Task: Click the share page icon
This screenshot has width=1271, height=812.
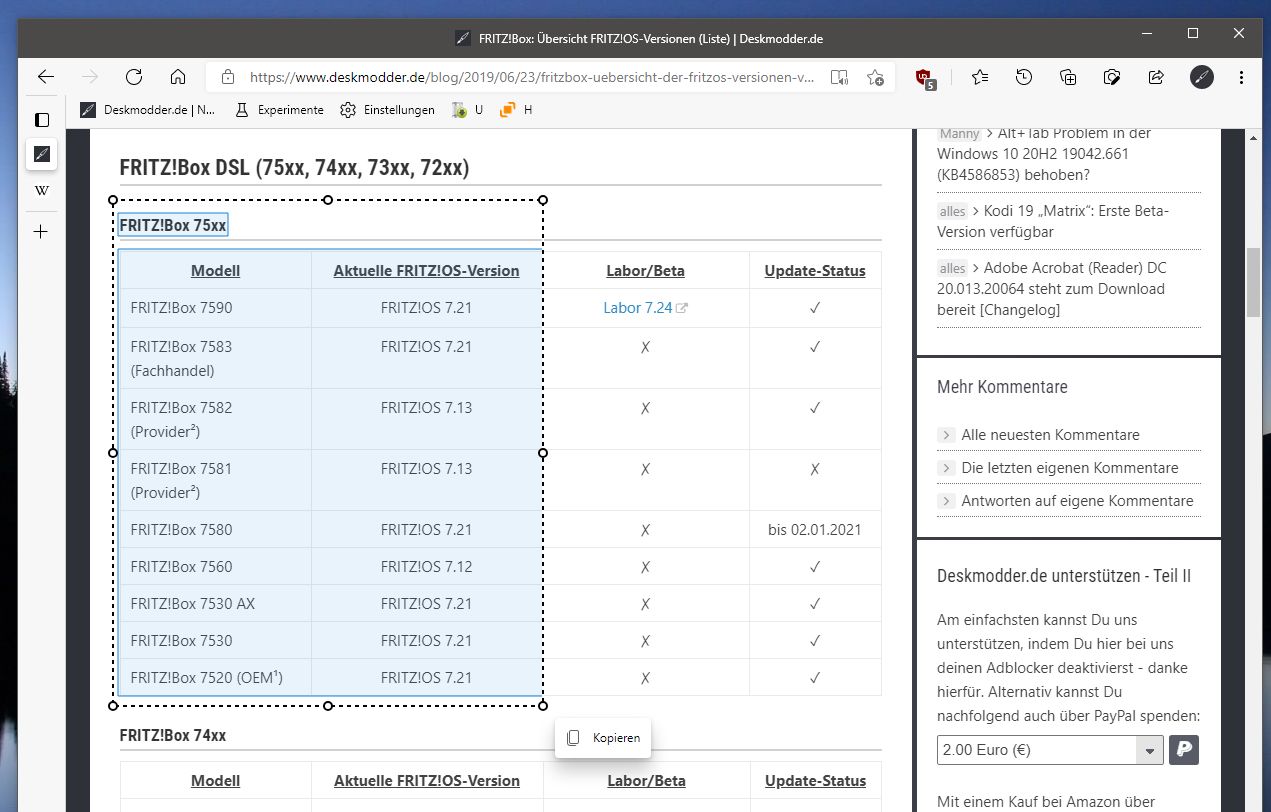Action: [1156, 77]
